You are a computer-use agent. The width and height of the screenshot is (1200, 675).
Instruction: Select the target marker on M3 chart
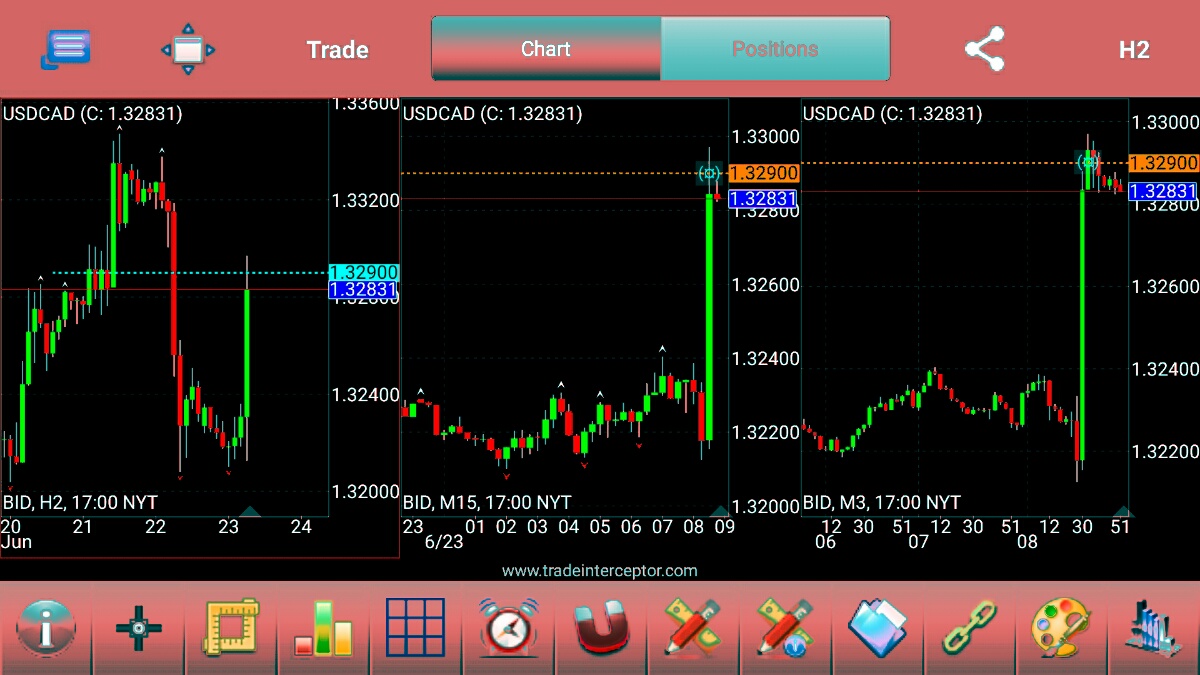tap(1088, 162)
